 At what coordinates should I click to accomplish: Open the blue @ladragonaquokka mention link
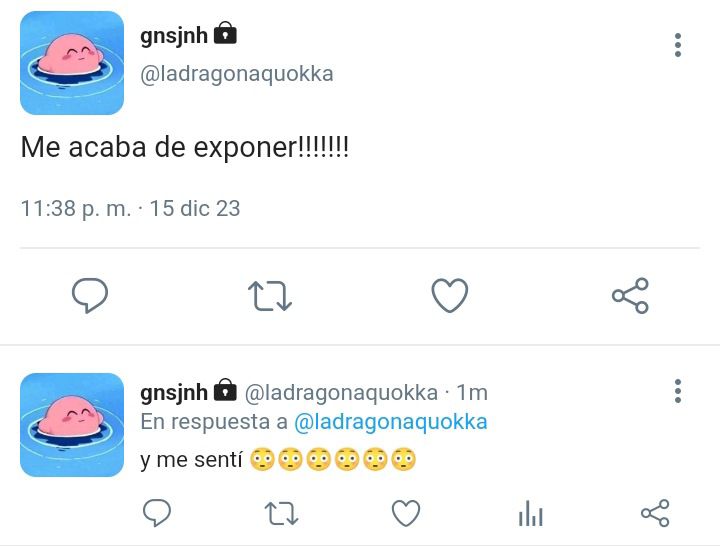click(390, 422)
